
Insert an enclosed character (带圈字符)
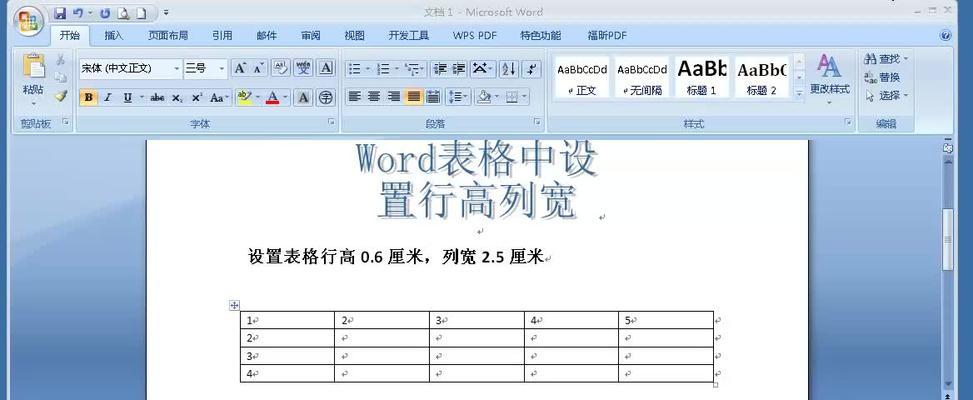[x=325, y=97]
